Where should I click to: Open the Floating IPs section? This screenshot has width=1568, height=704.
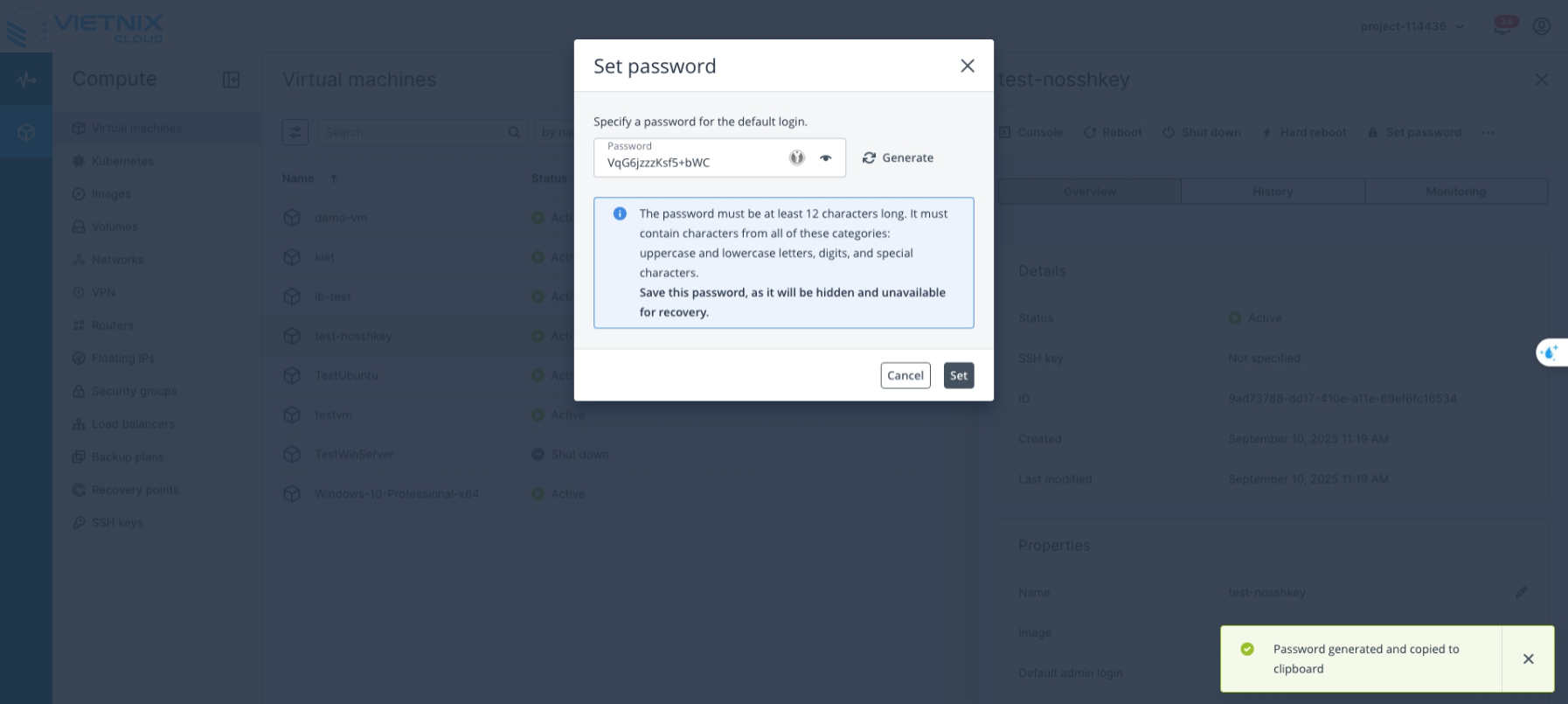coord(123,358)
